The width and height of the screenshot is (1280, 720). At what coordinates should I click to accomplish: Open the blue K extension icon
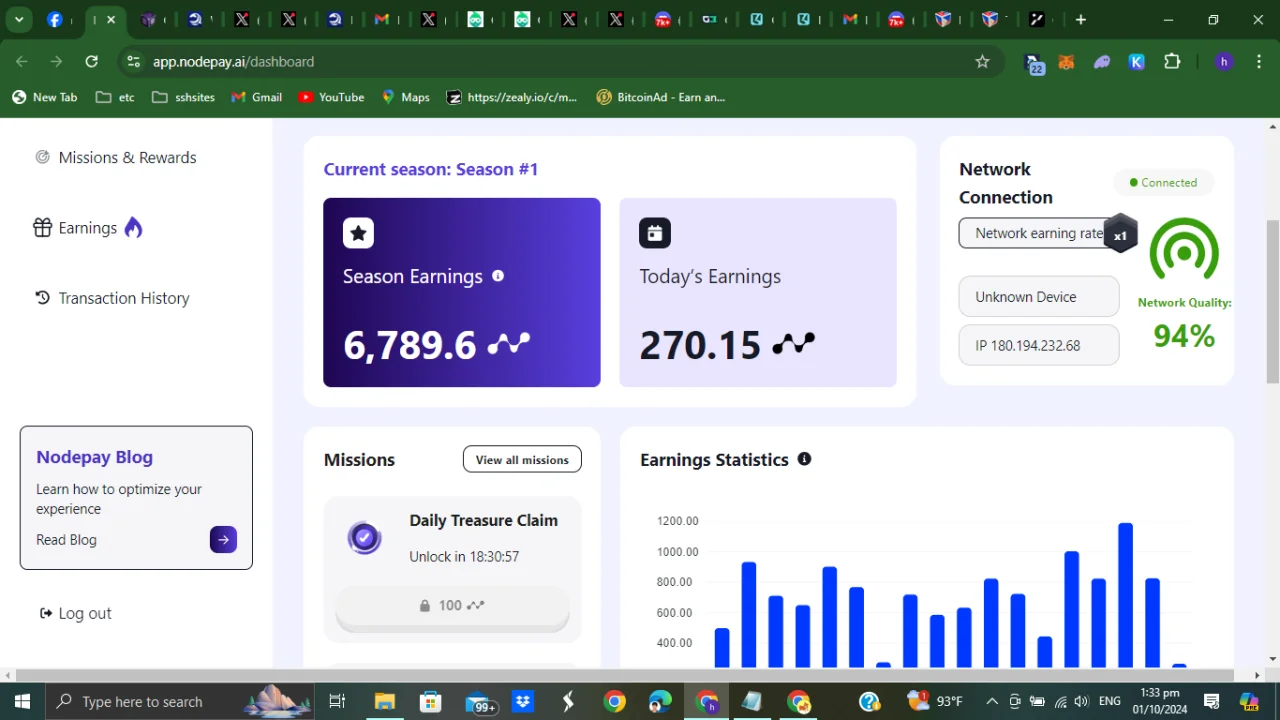pyautogui.click(x=1137, y=62)
